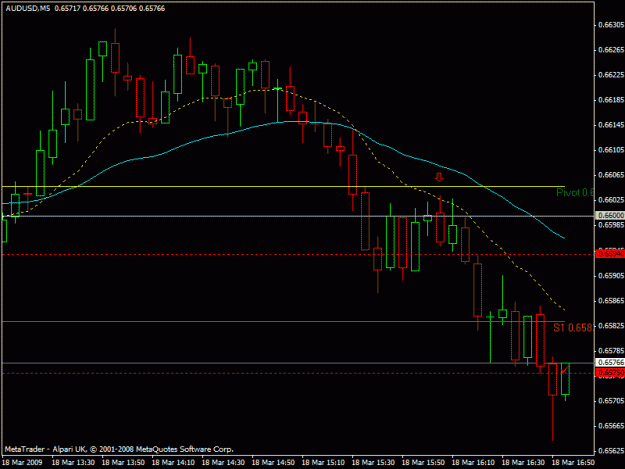Click the 0.66025 price scale value
The height and width of the screenshot is (469, 625).
pyautogui.click(x=611, y=200)
